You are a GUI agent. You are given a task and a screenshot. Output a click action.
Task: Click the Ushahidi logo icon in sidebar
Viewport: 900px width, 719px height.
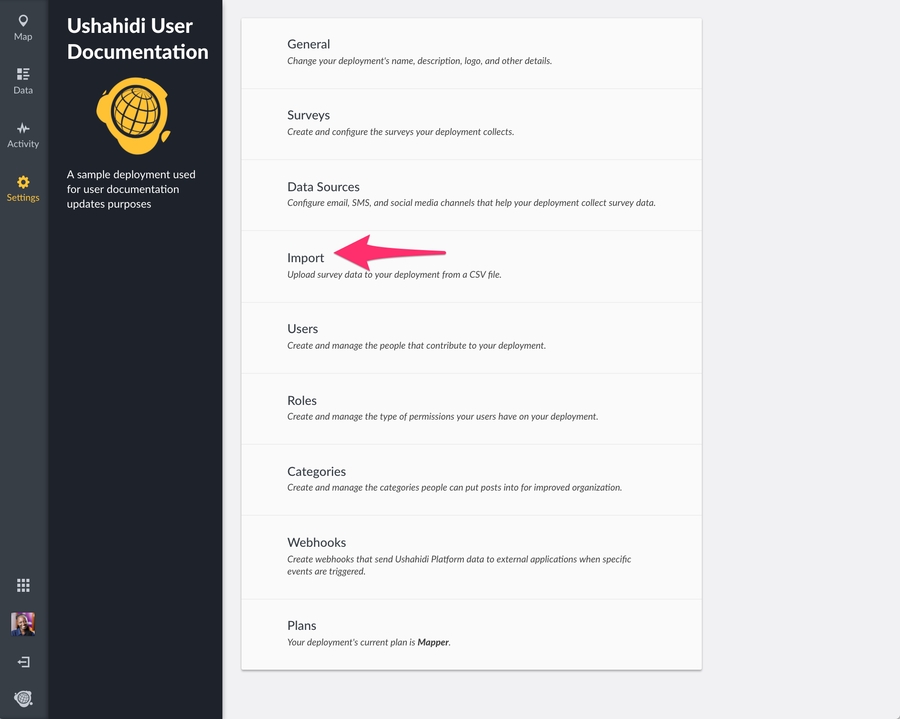[x=23, y=698]
